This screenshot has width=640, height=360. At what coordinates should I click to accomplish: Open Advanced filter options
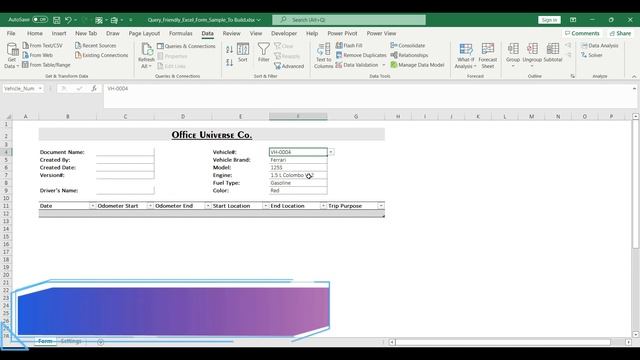point(289,66)
